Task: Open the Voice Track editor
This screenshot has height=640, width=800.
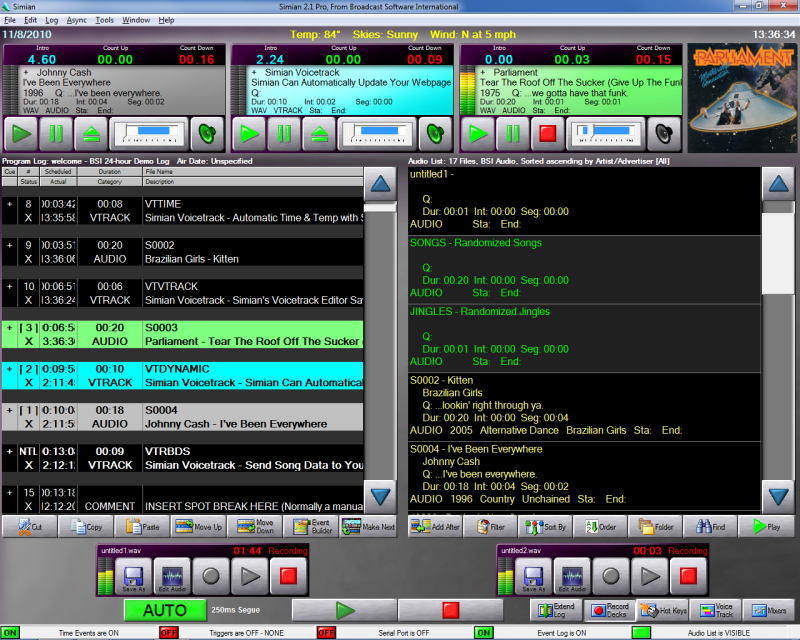Action: pos(714,610)
